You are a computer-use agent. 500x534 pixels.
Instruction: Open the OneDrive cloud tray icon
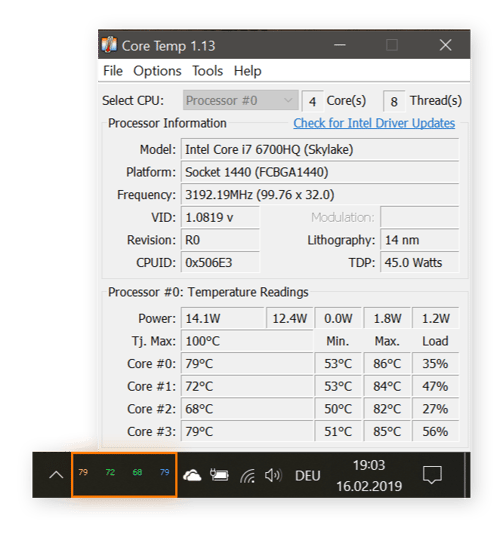click(x=192, y=475)
